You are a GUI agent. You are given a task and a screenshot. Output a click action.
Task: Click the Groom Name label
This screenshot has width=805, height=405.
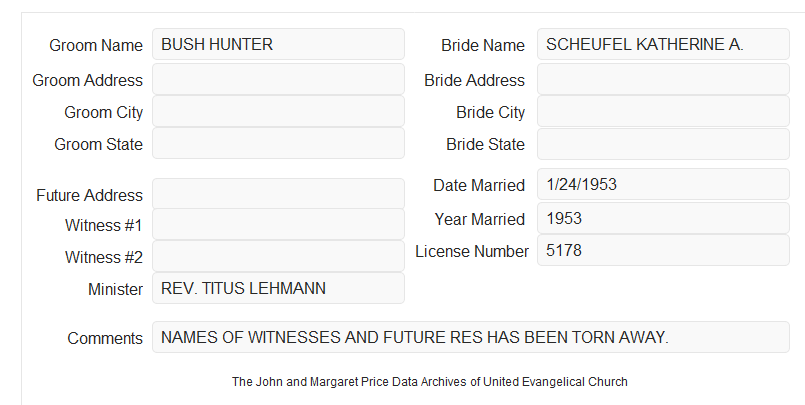96,45
